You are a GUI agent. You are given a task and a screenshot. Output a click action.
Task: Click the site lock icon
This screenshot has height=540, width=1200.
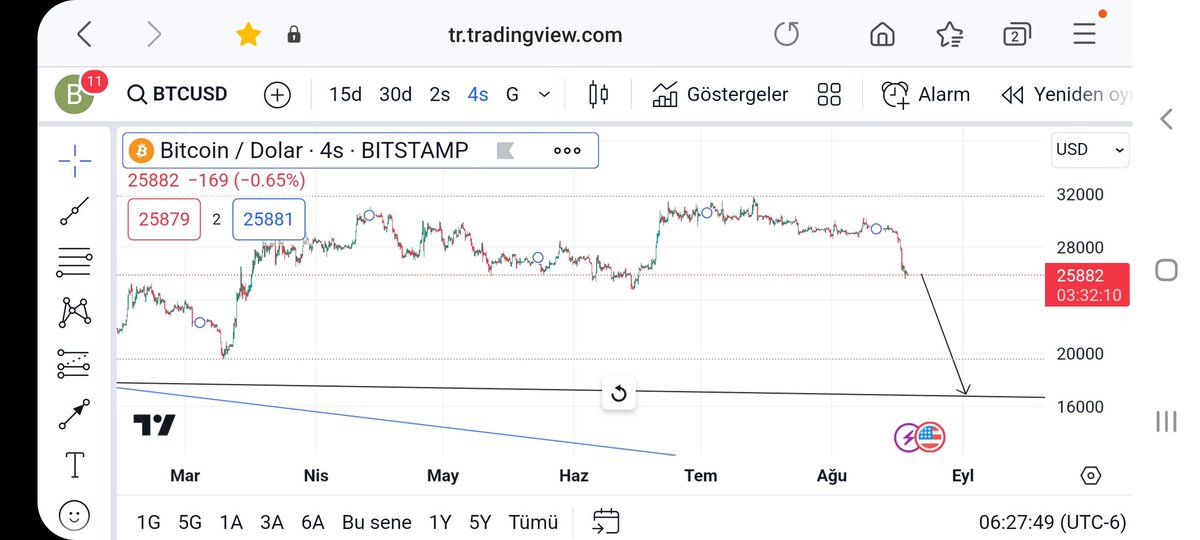[294, 35]
